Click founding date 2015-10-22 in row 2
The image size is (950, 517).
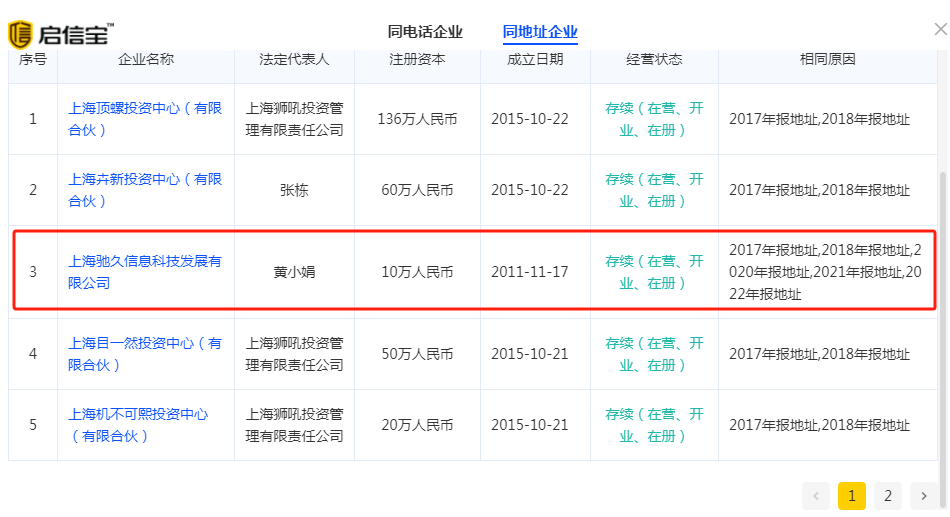pyautogui.click(x=530, y=190)
